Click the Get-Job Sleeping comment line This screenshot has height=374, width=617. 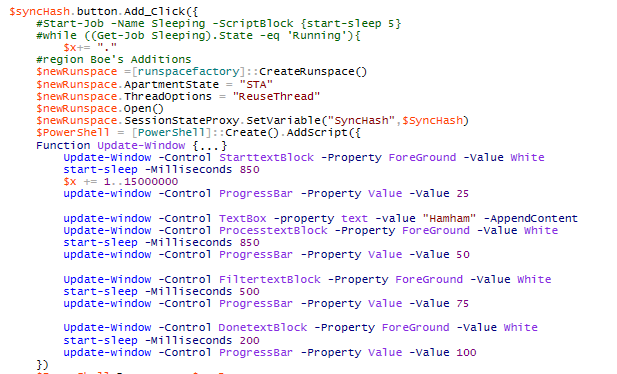click(198, 35)
